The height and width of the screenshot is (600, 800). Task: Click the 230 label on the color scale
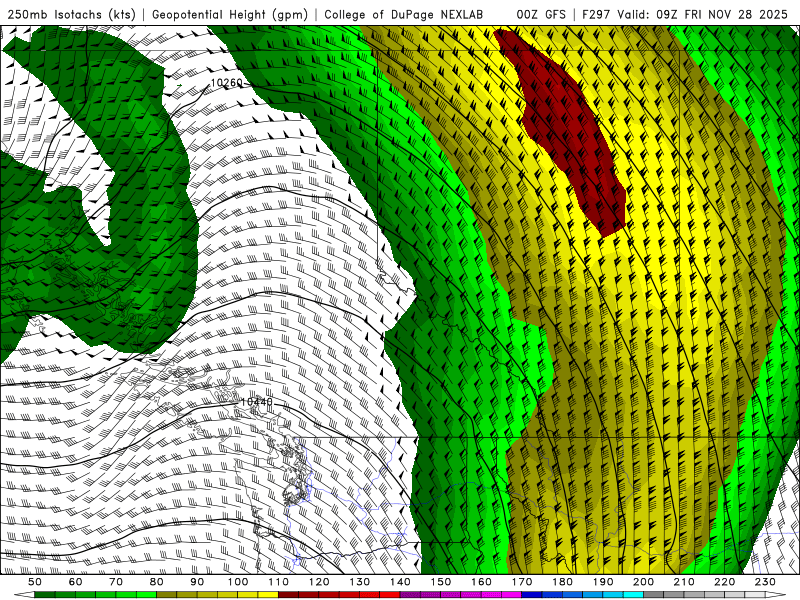click(766, 582)
